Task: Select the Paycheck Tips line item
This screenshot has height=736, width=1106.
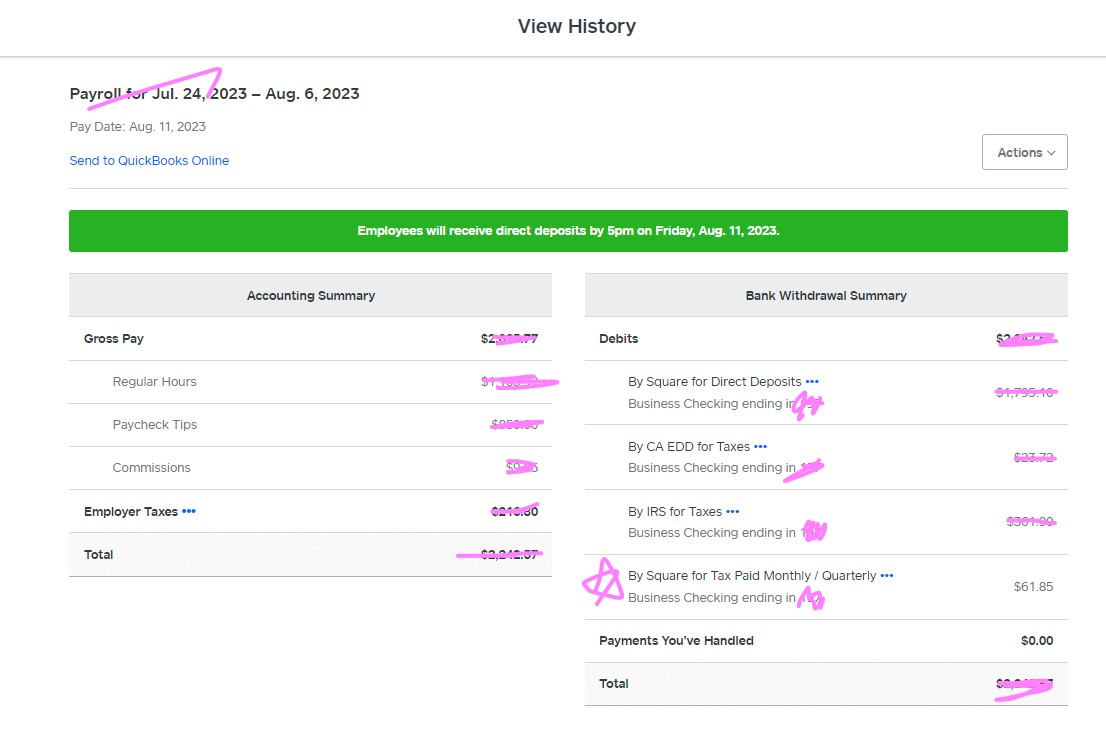Action: click(154, 424)
